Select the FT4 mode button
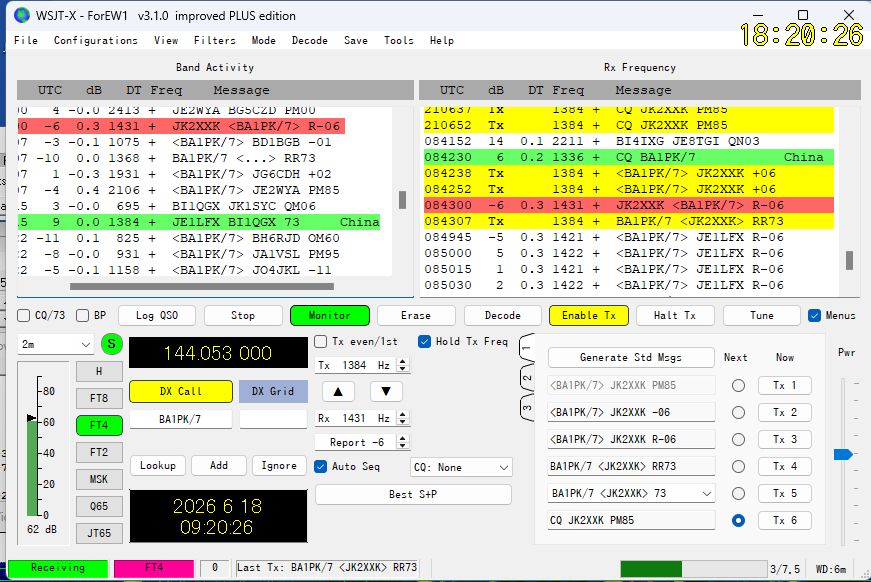Screen dimensions: 871x582 tap(99, 425)
